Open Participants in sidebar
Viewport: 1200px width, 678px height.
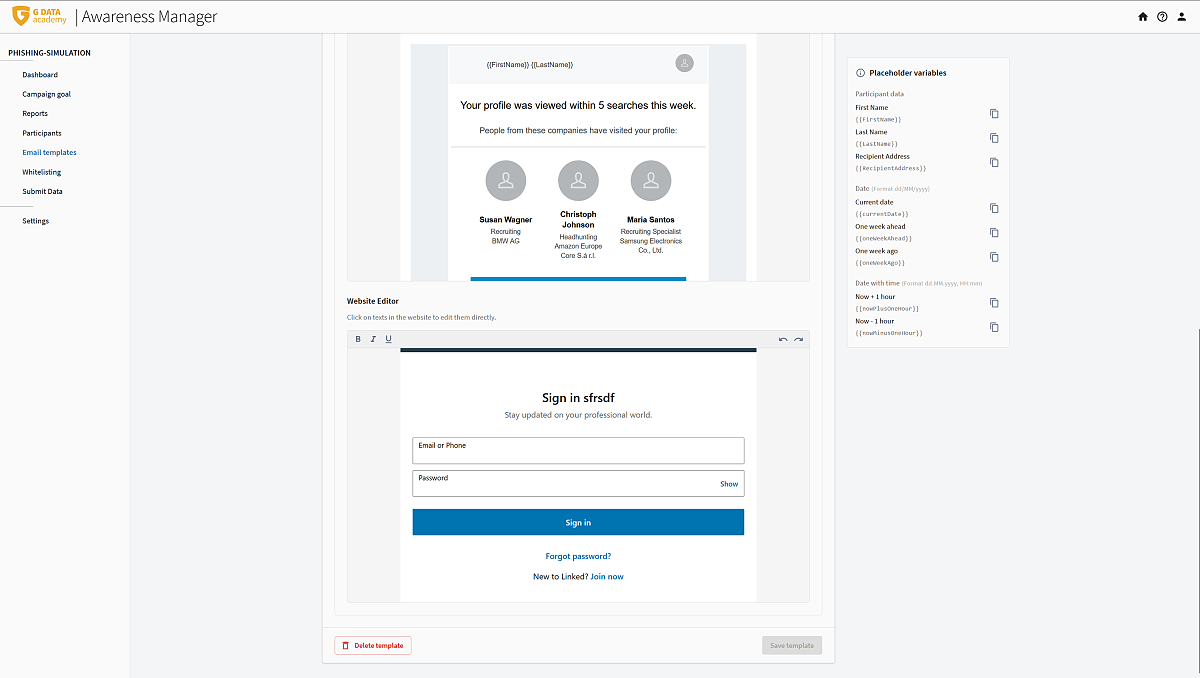42,133
